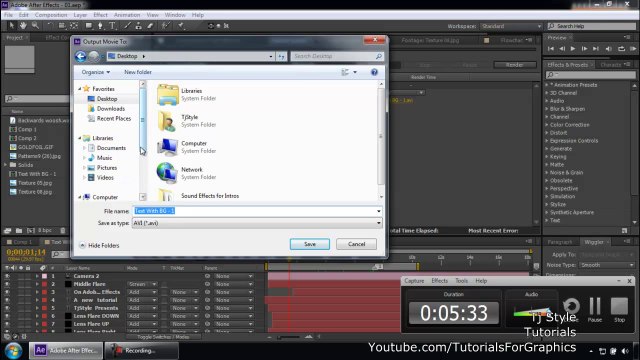Open the Animation menu
The image size is (640, 360).
pos(127,15)
